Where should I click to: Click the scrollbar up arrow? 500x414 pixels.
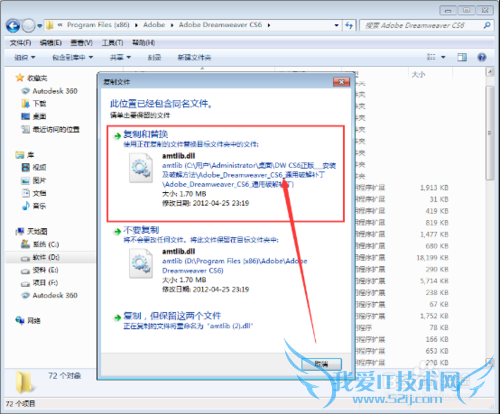490,71
